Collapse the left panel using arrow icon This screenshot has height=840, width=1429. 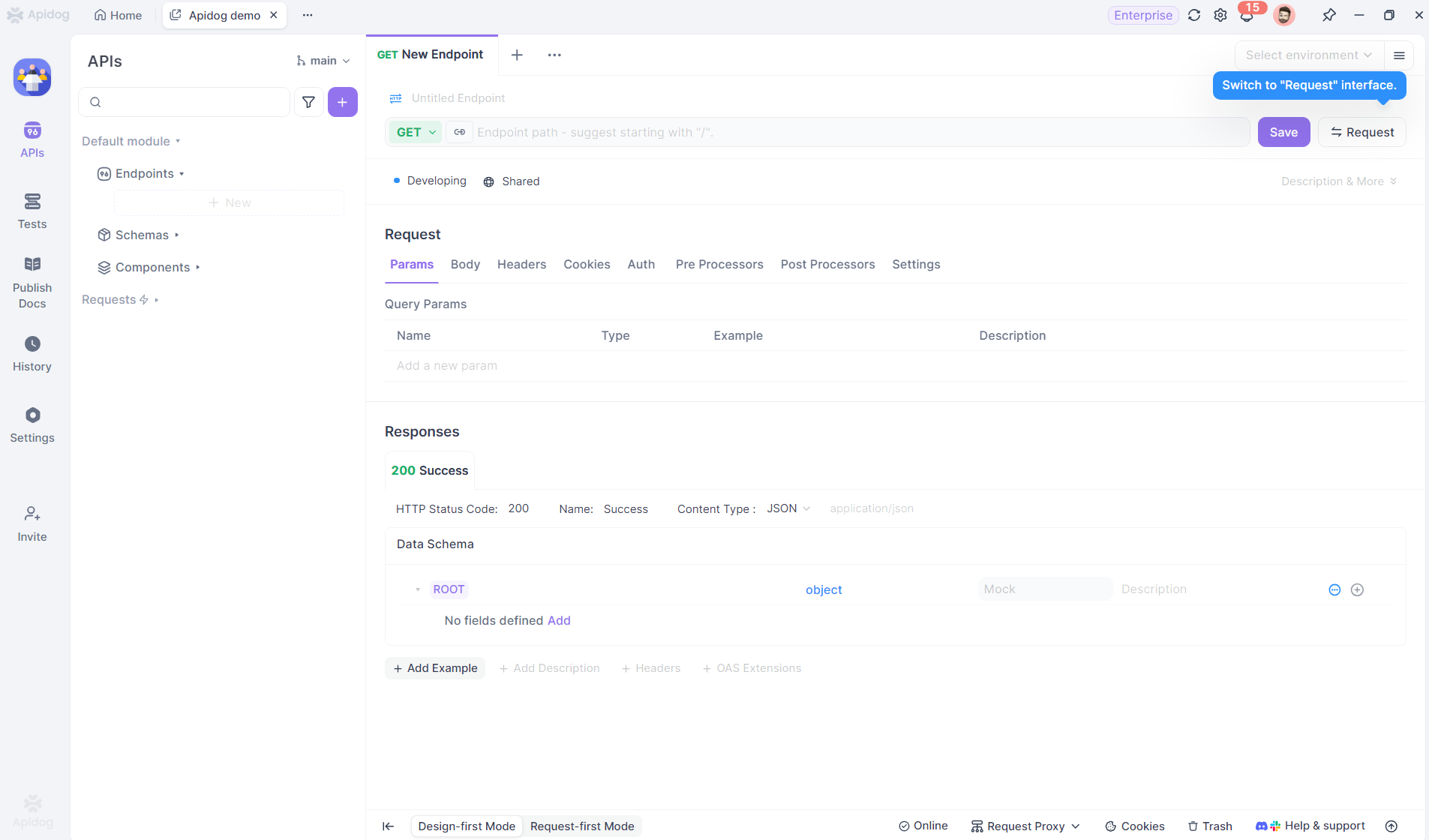(x=388, y=826)
